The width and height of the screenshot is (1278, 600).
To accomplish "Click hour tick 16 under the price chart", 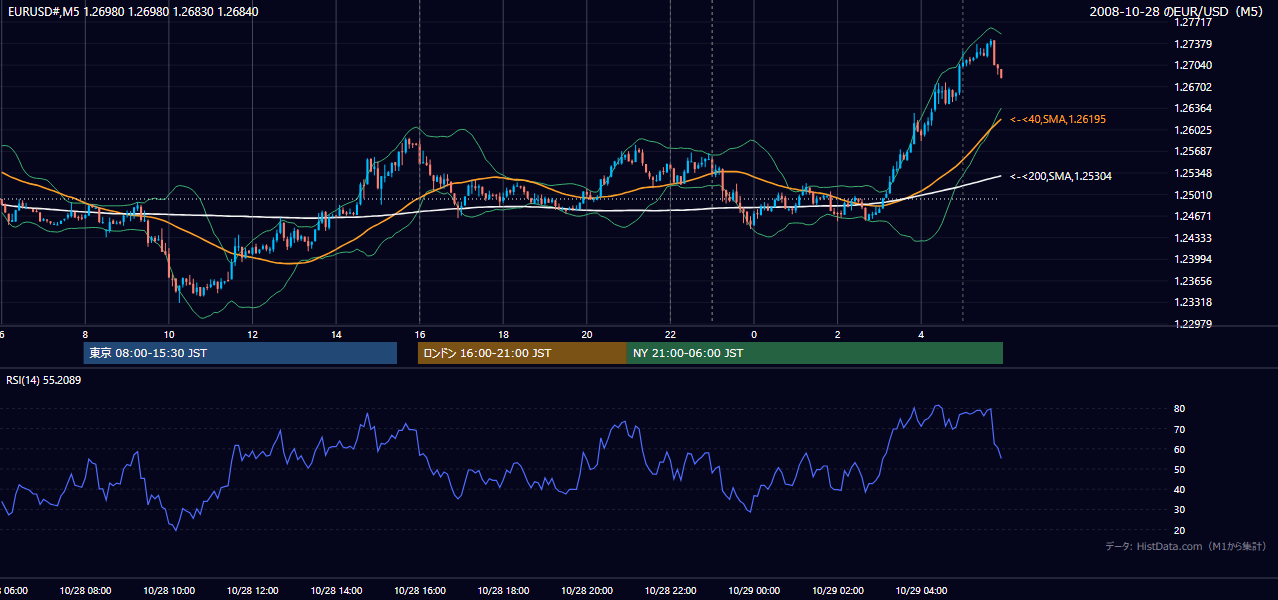I will point(420,334).
